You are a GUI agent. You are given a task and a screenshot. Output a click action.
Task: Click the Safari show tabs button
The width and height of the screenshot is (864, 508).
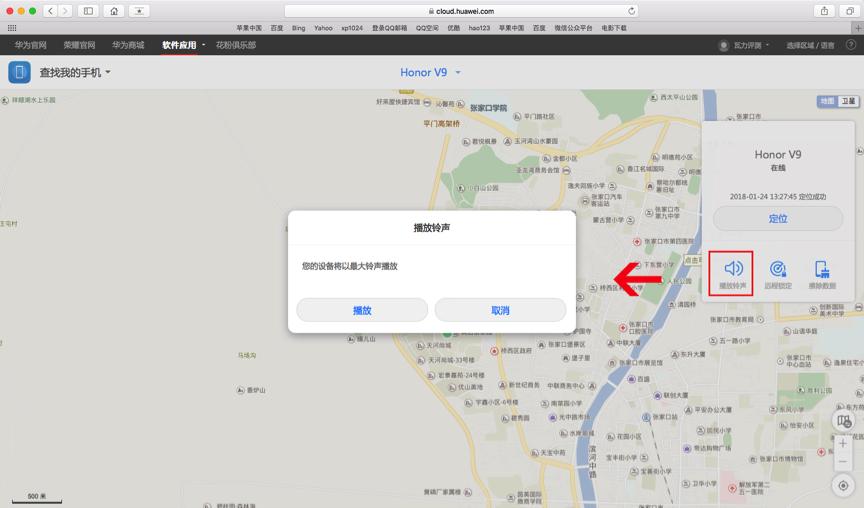coord(849,10)
